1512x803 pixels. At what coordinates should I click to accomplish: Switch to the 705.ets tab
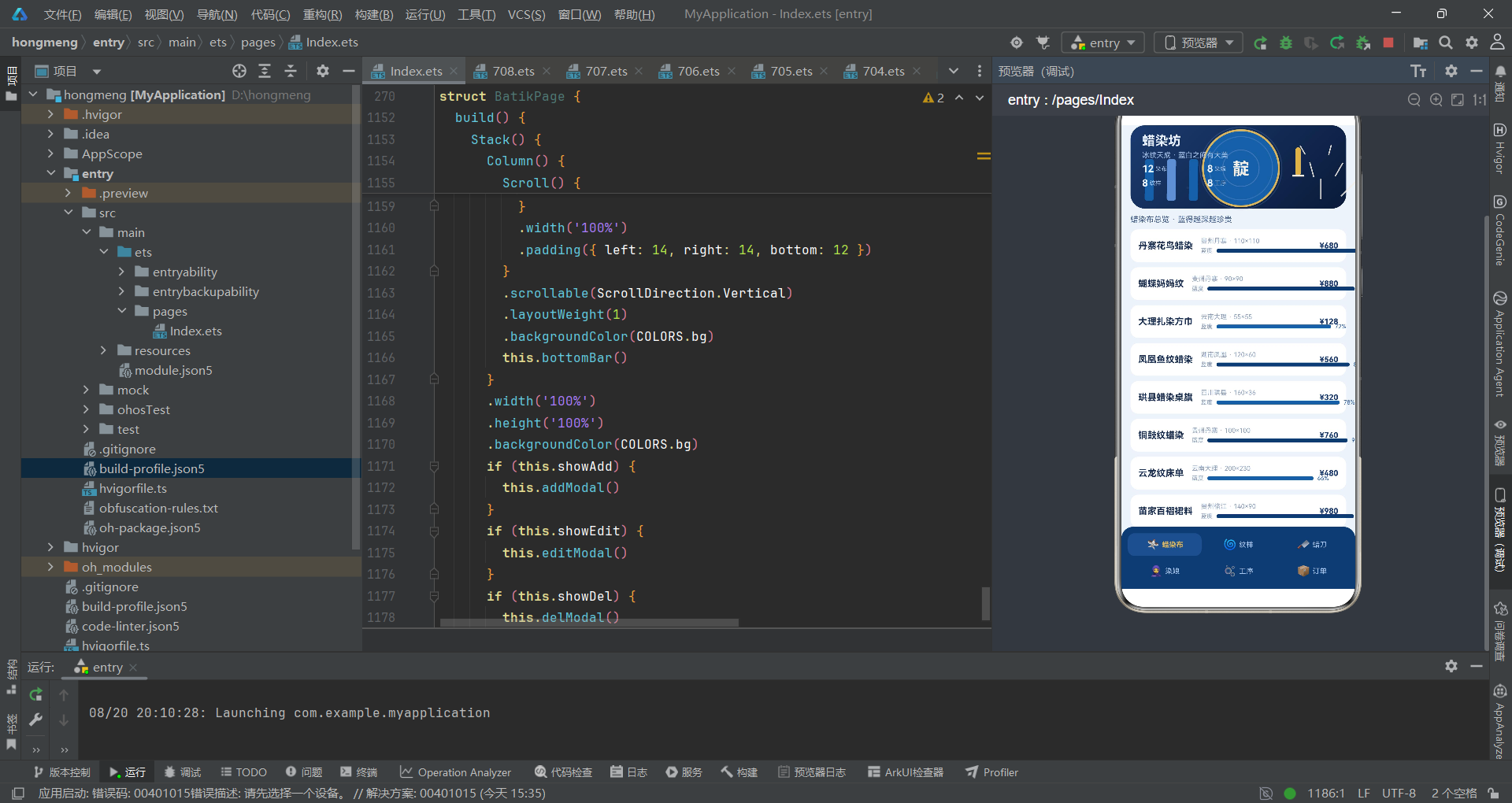(x=791, y=71)
